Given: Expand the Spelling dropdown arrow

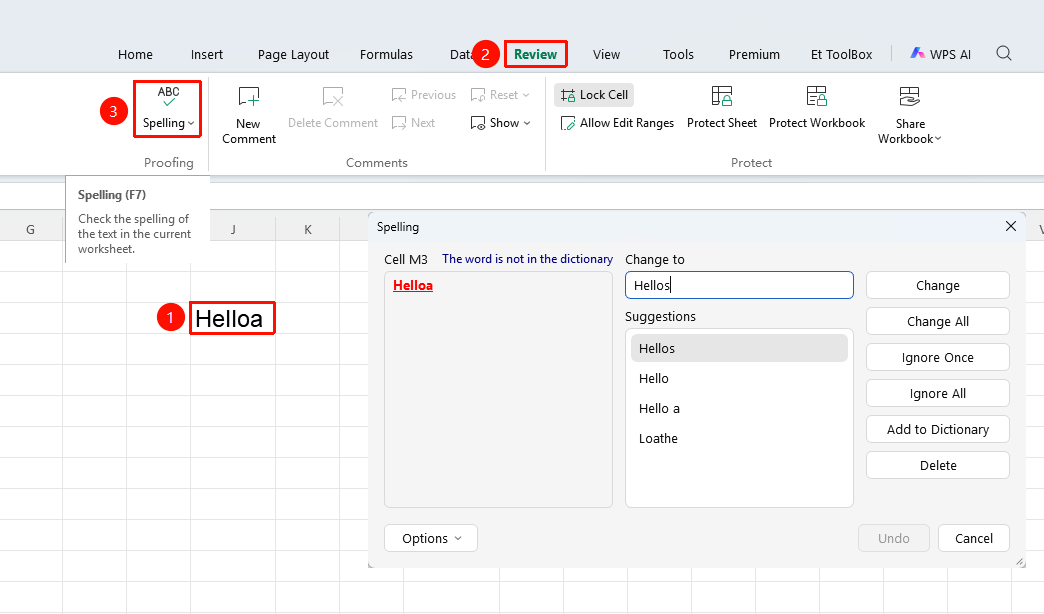Looking at the screenshot, I should [x=191, y=123].
